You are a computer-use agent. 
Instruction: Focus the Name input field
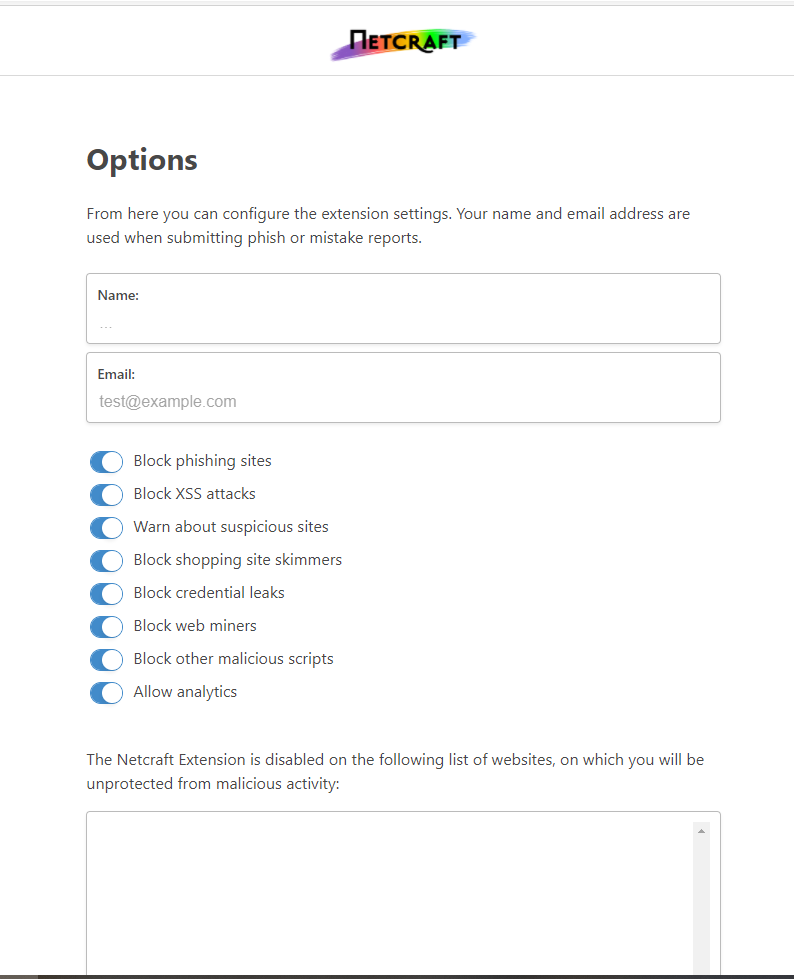[x=403, y=324]
